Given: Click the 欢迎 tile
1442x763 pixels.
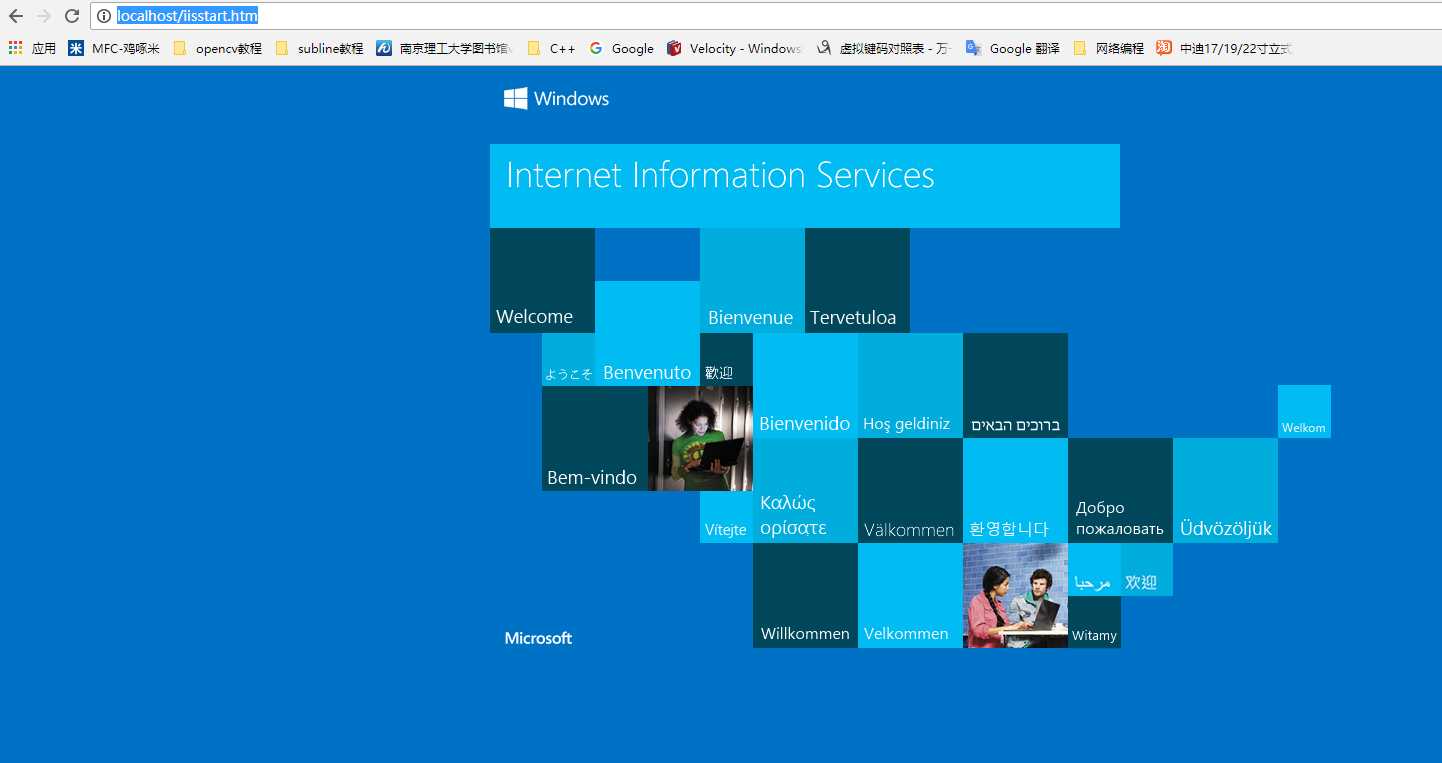Looking at the screenshot, I should (1147, 569).
